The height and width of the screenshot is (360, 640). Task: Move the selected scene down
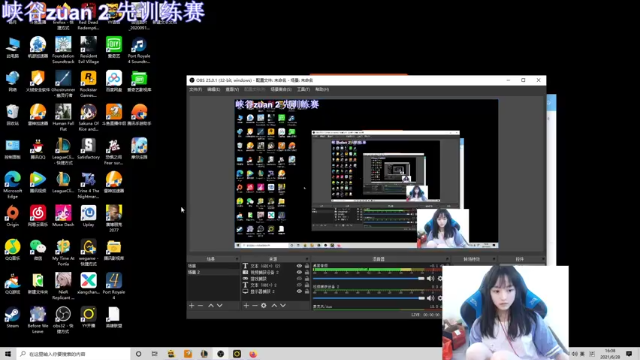tap(220, 305)
